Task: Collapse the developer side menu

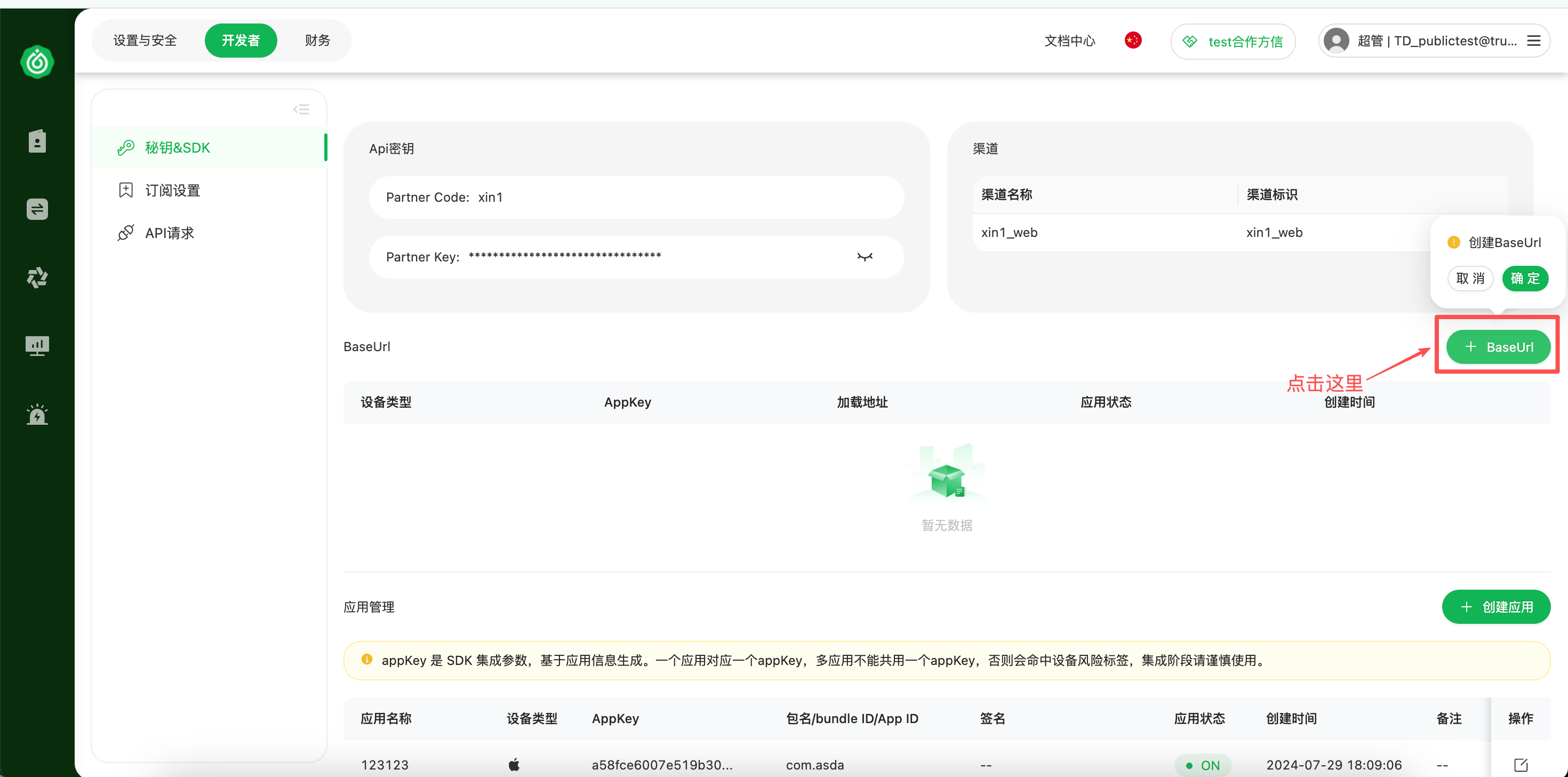Action: [301, 109]
